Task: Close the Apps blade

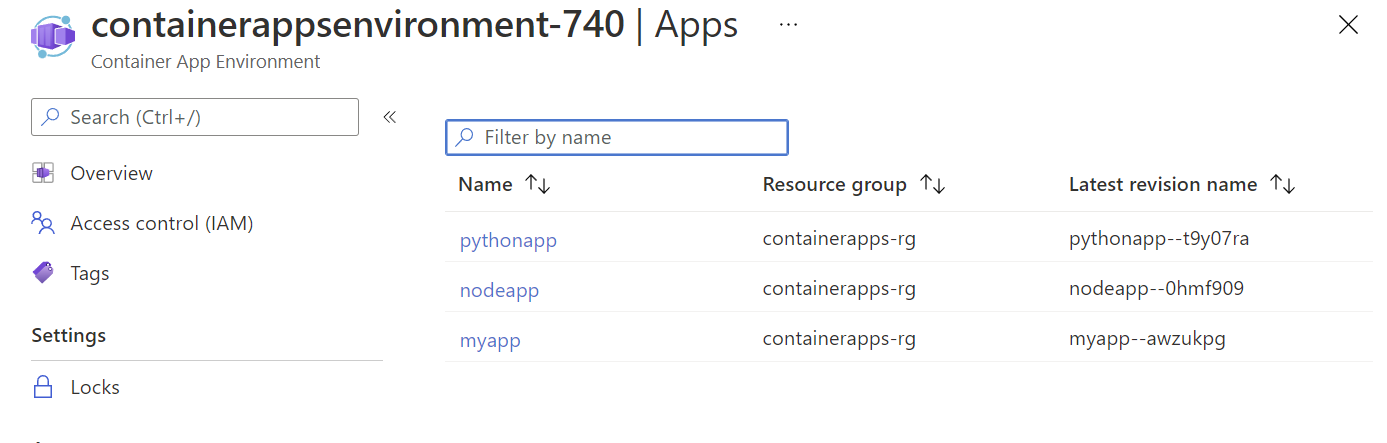Action: (1348, 26)
